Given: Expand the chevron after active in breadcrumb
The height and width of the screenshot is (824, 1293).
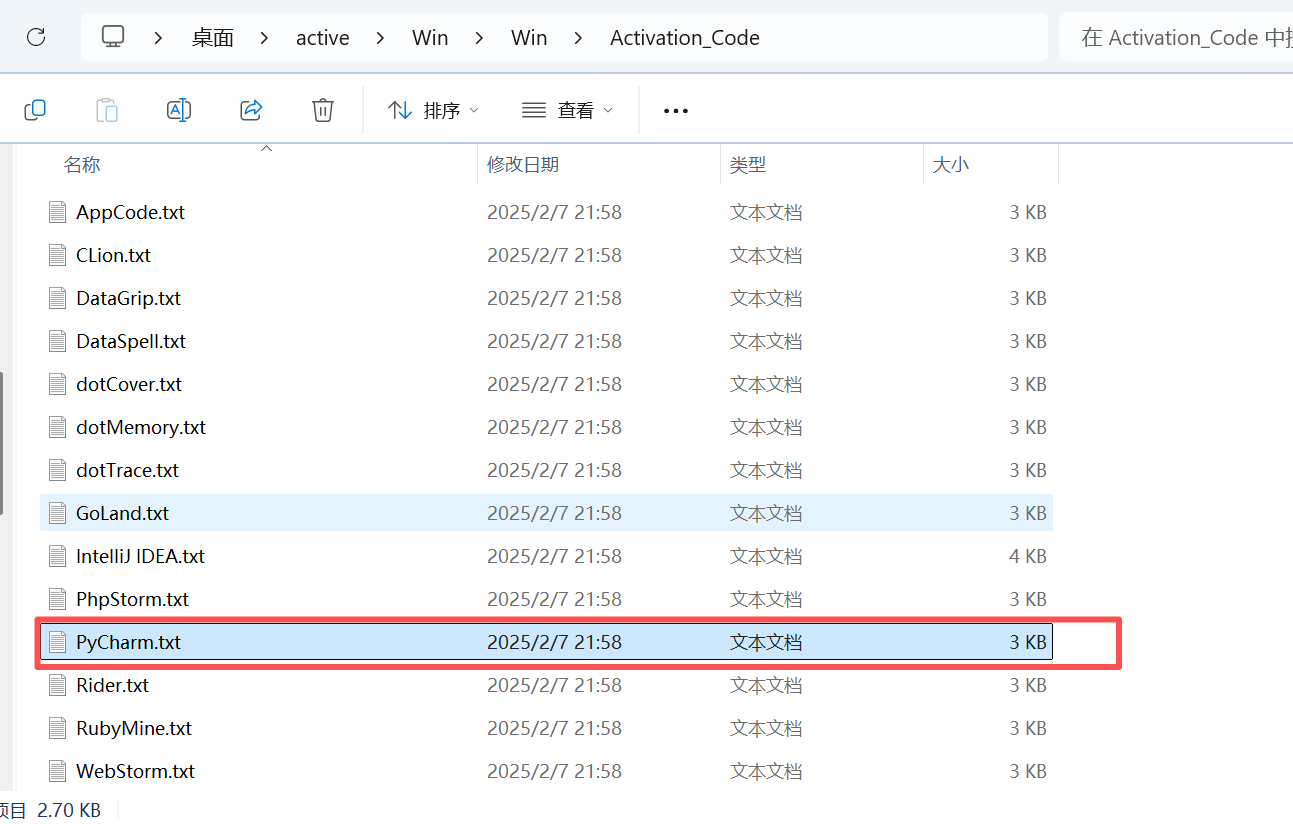Looking at the screenshot, I should coord(380,38).
